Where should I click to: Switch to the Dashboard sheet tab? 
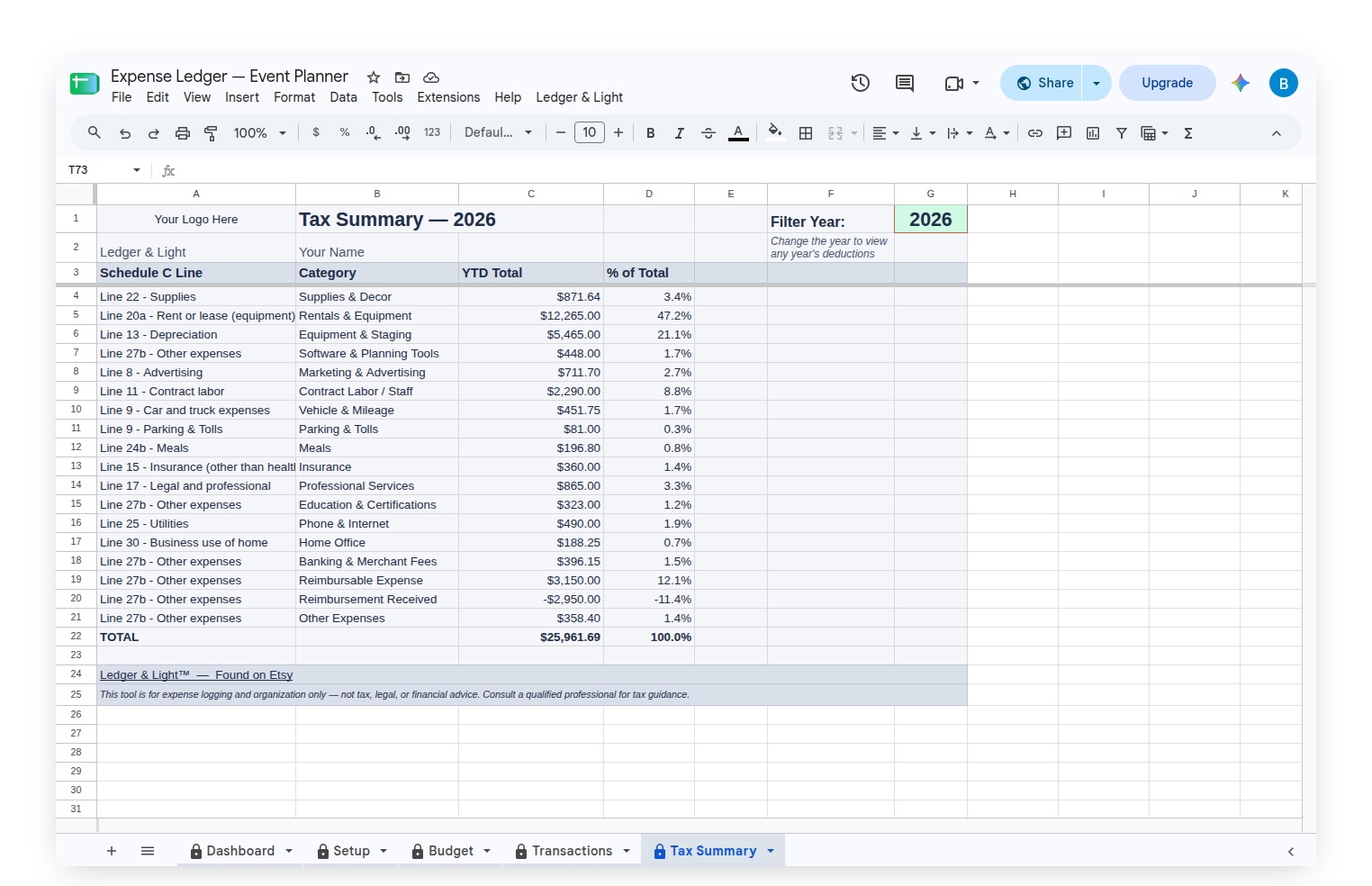click(241, 851)
